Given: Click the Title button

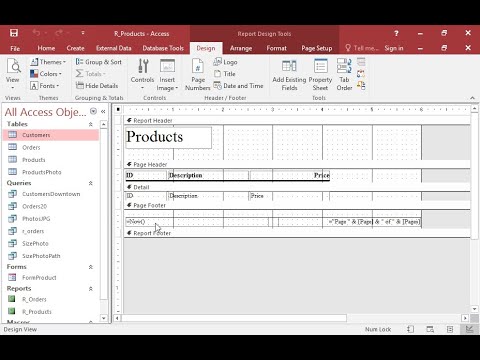Looking at the screenshot, I should (x=225, y=74).
